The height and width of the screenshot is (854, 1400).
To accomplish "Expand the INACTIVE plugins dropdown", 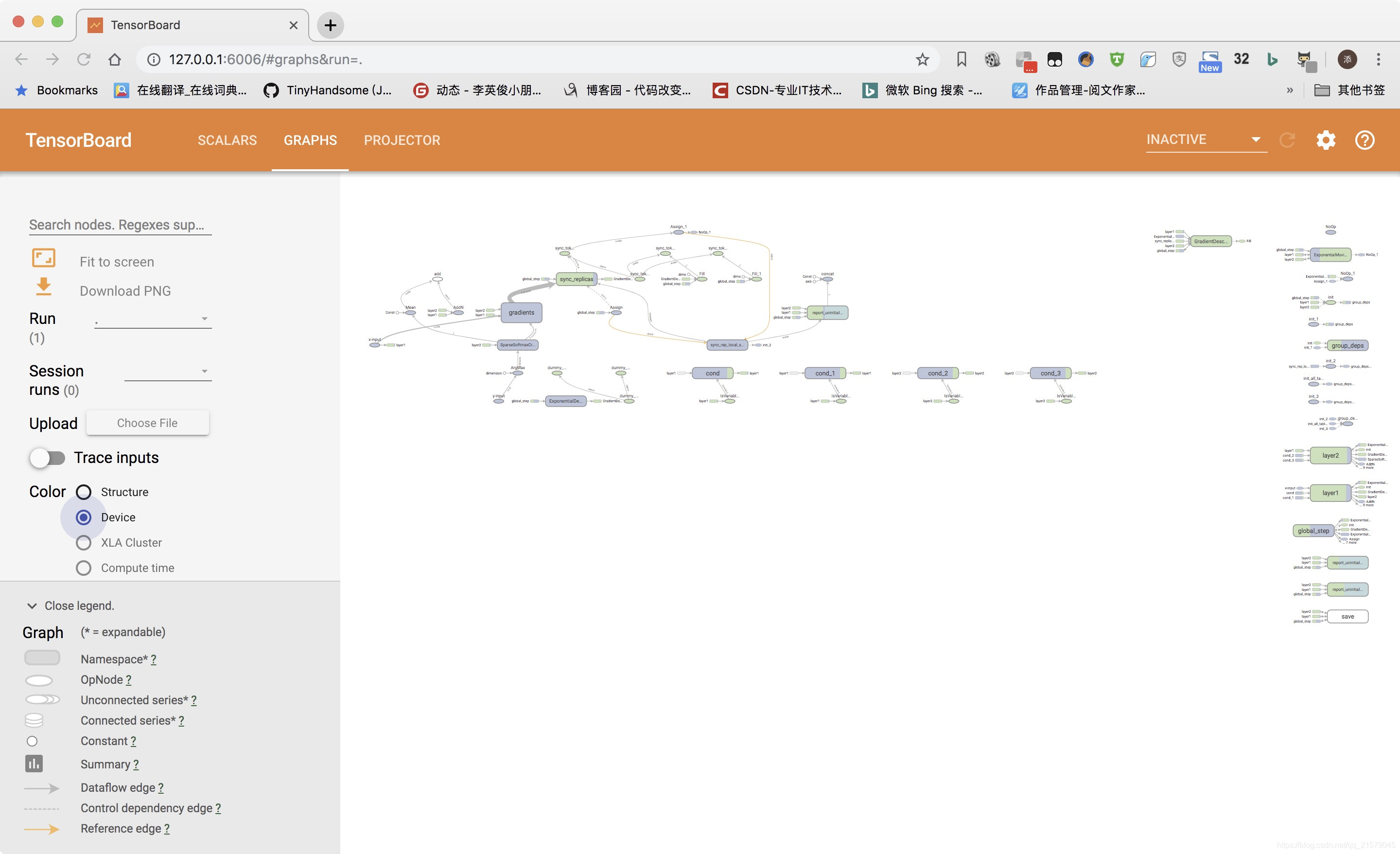I will coord(1206,140).
